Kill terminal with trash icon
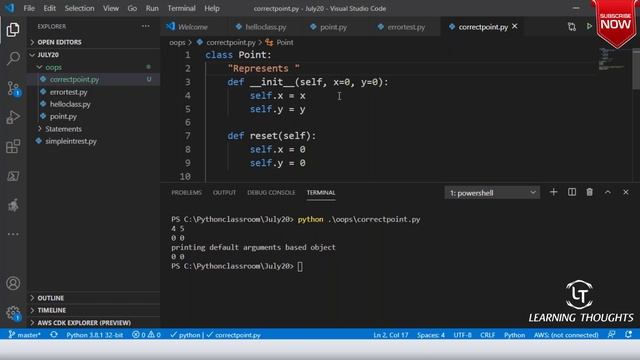Screen dimensions: 640x360 [589, 192]
